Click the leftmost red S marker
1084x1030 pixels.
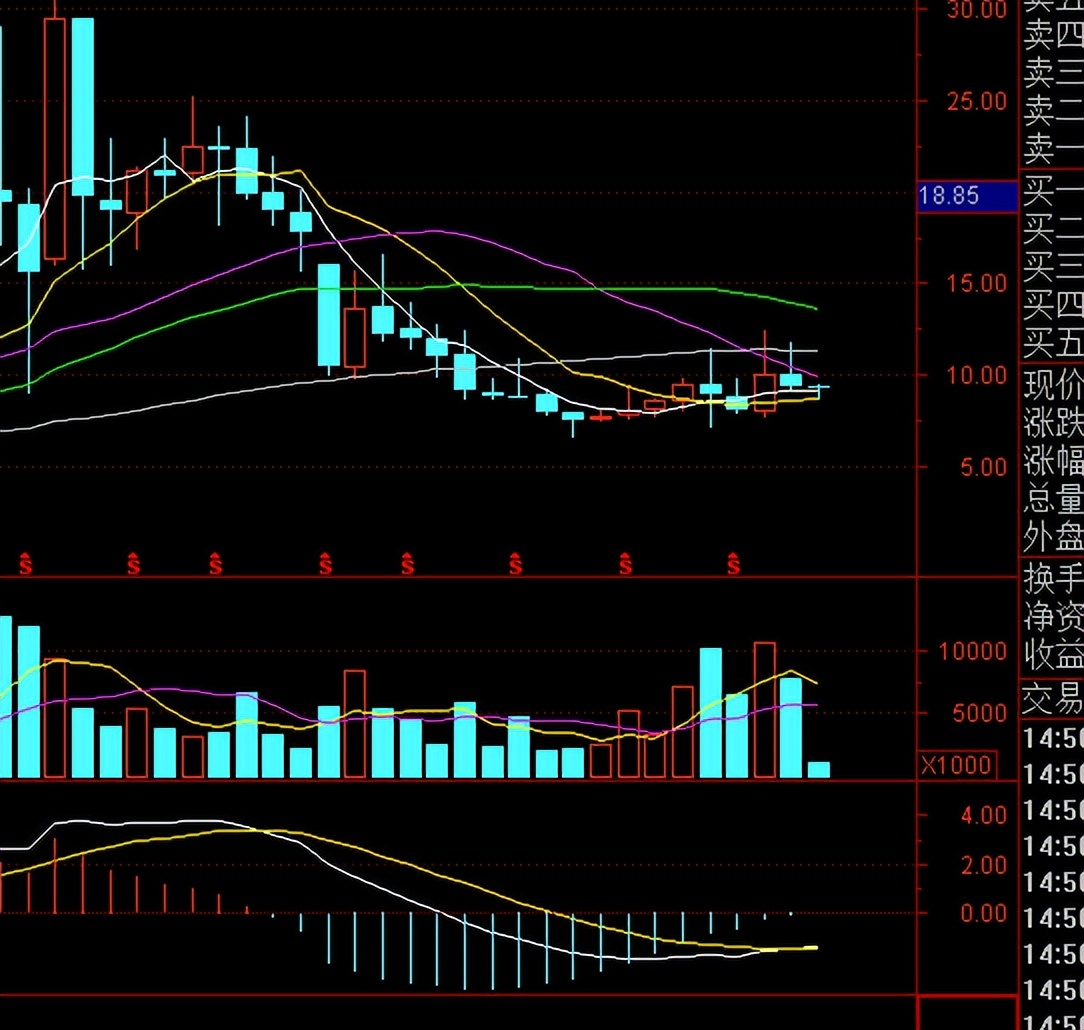click(25, 564)
